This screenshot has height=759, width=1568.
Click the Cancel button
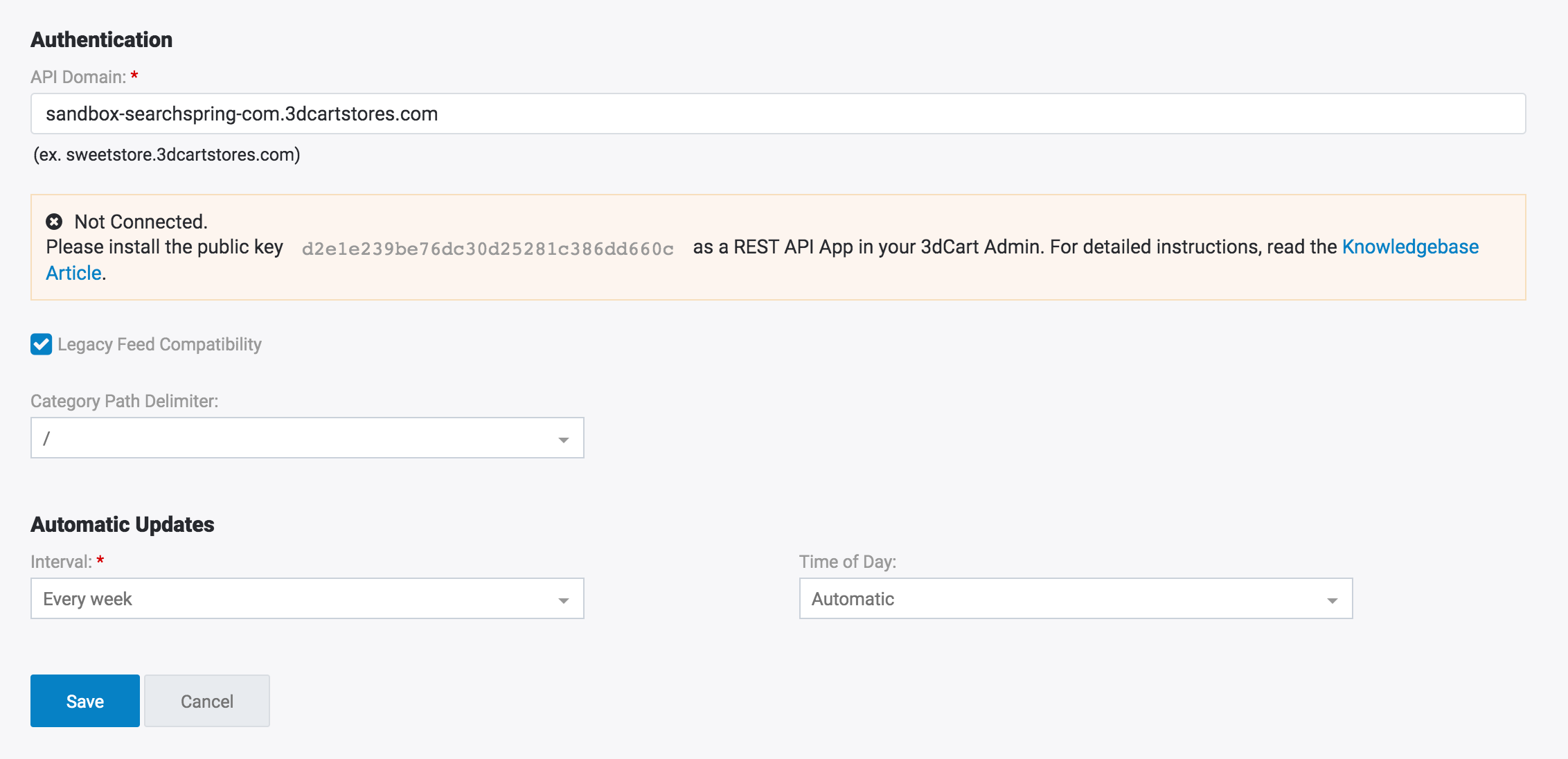pos(206,701)
